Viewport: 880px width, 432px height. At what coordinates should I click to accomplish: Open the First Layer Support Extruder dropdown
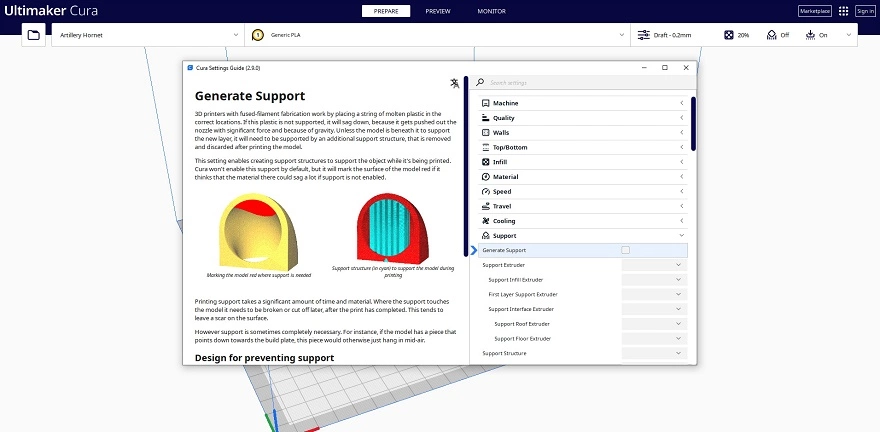[x=654, y=294]
